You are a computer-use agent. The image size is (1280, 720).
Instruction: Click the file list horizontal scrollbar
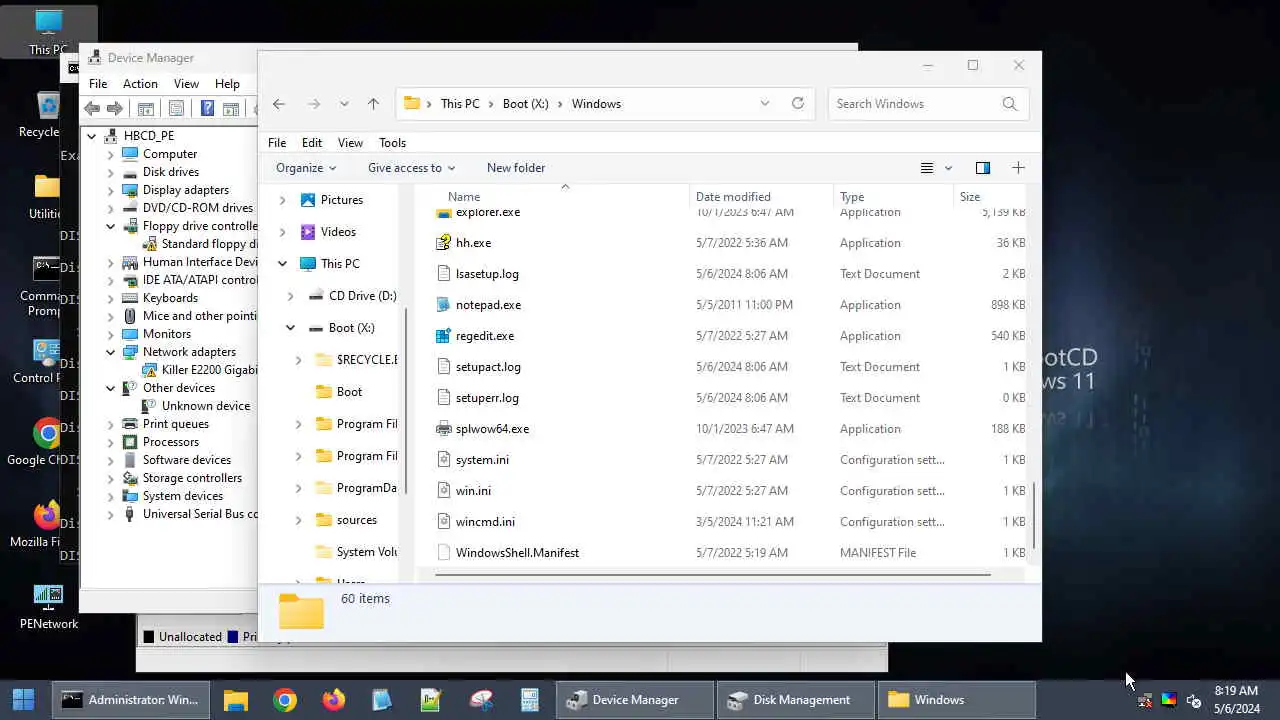[x=713, y=575]
